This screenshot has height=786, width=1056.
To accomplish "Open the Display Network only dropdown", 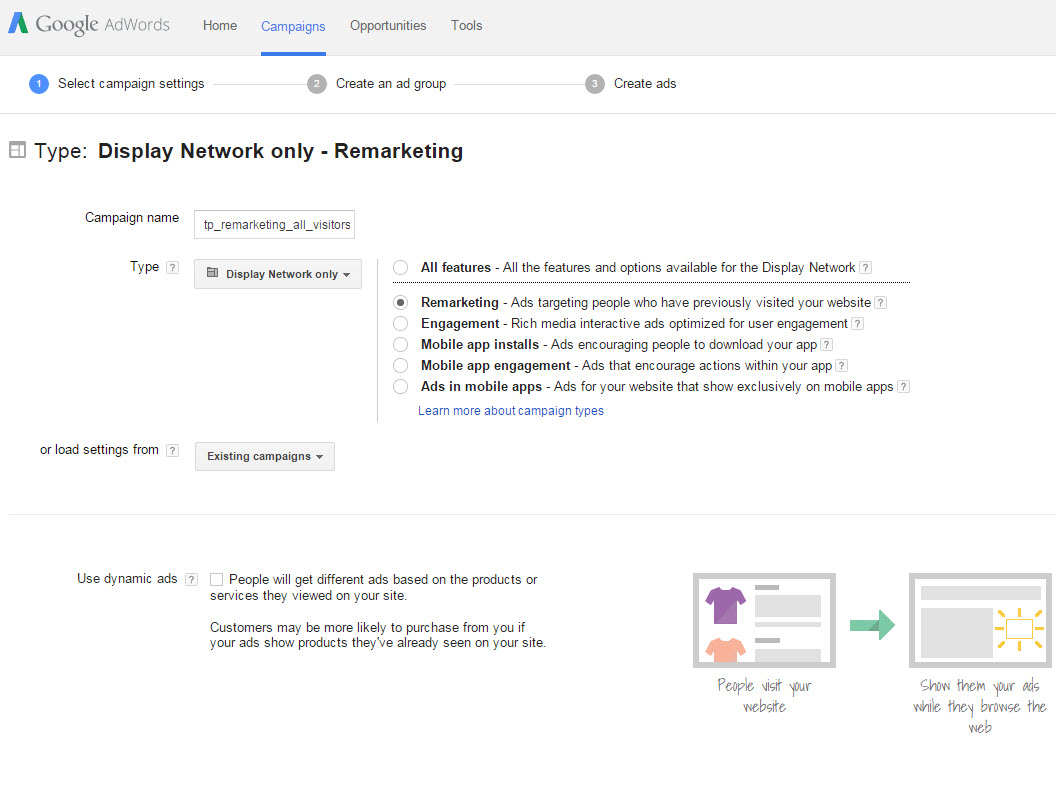I will coord(277,273).
